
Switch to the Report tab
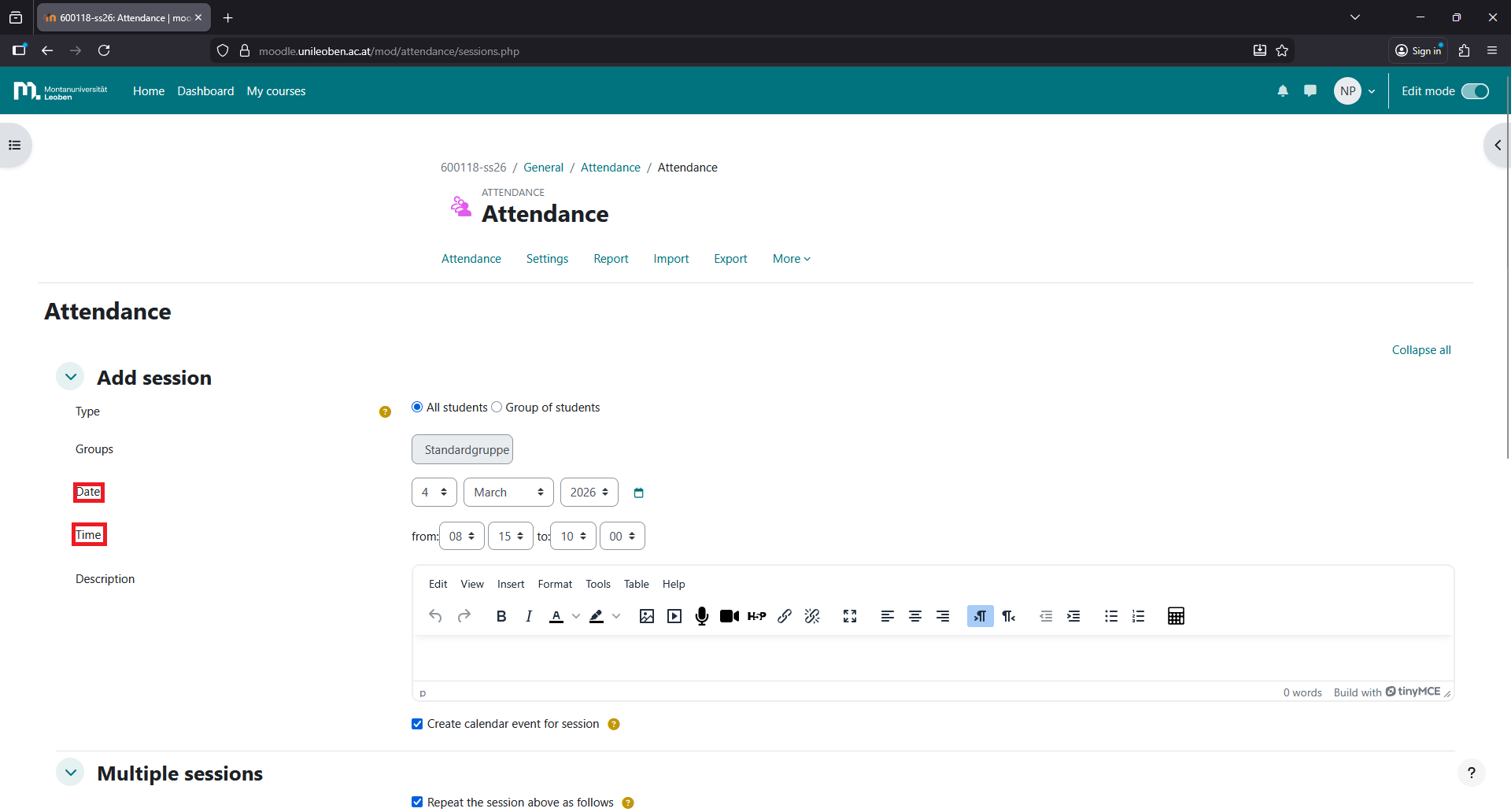click(611, 259)
